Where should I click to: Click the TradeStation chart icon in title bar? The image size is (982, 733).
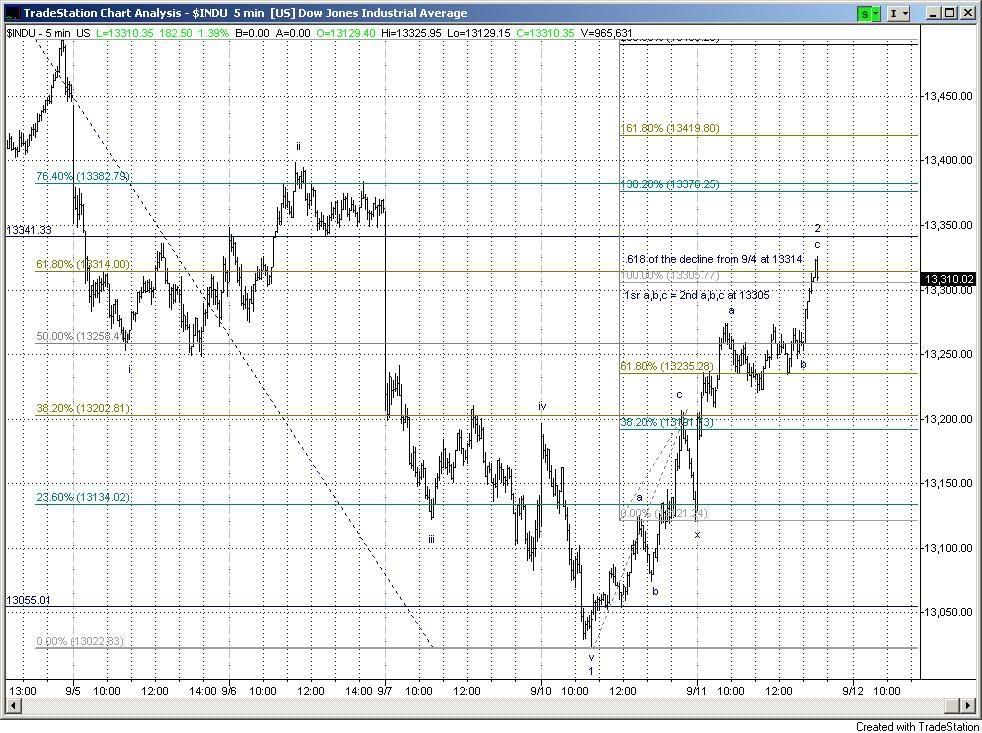point(11,13)
